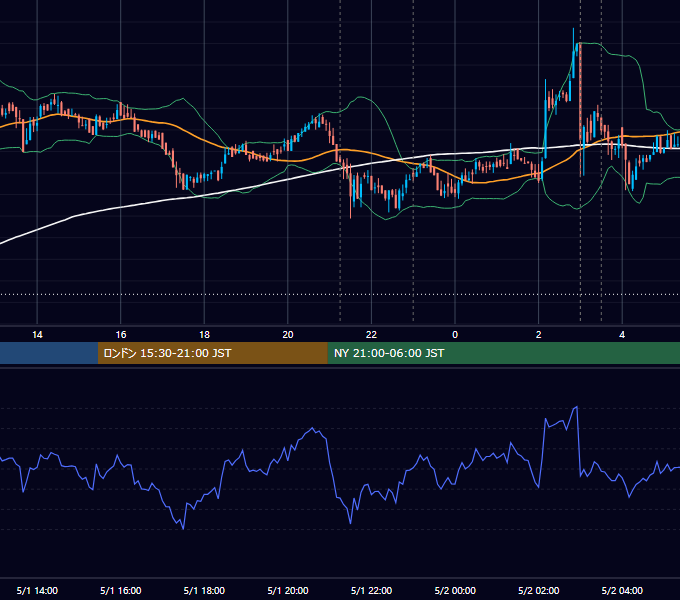Image resolution: width=680 pixels, height=600 pixels.
Task: Click the oscillator low just before 18:00
Action: [x=183, y=528]
